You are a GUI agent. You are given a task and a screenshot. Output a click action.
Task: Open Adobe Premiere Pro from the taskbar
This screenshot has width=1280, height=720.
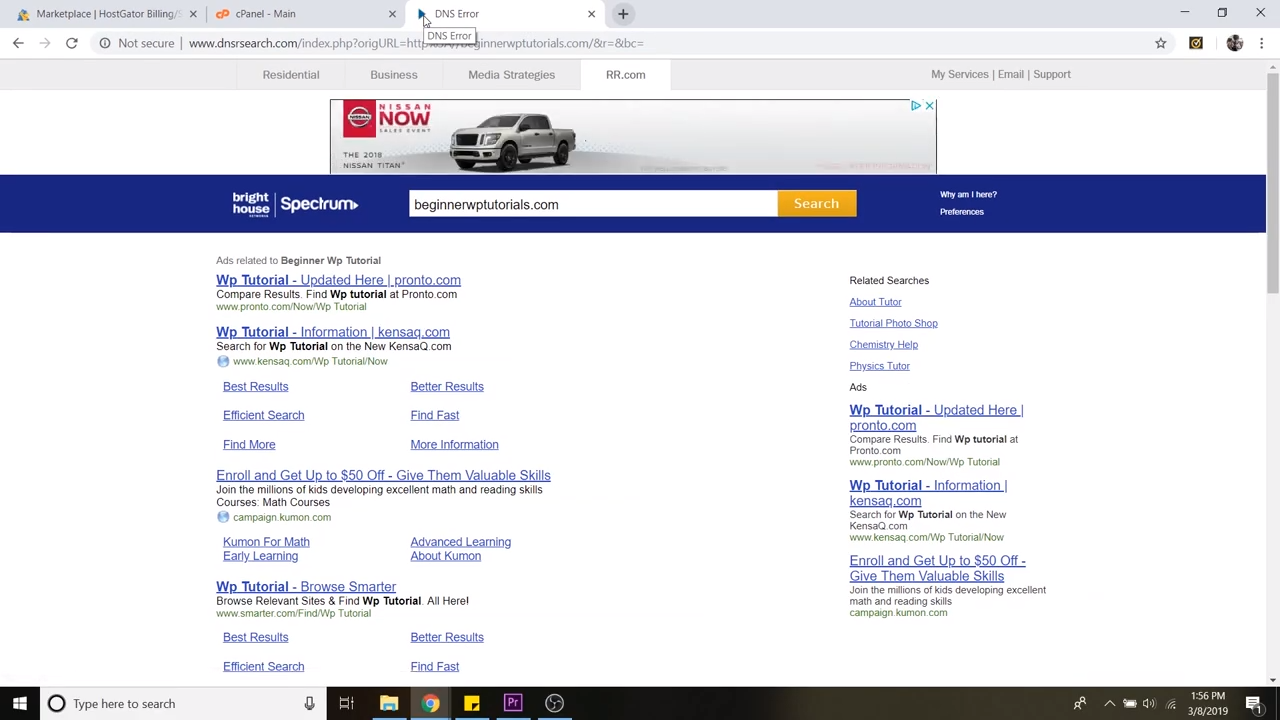512,704
